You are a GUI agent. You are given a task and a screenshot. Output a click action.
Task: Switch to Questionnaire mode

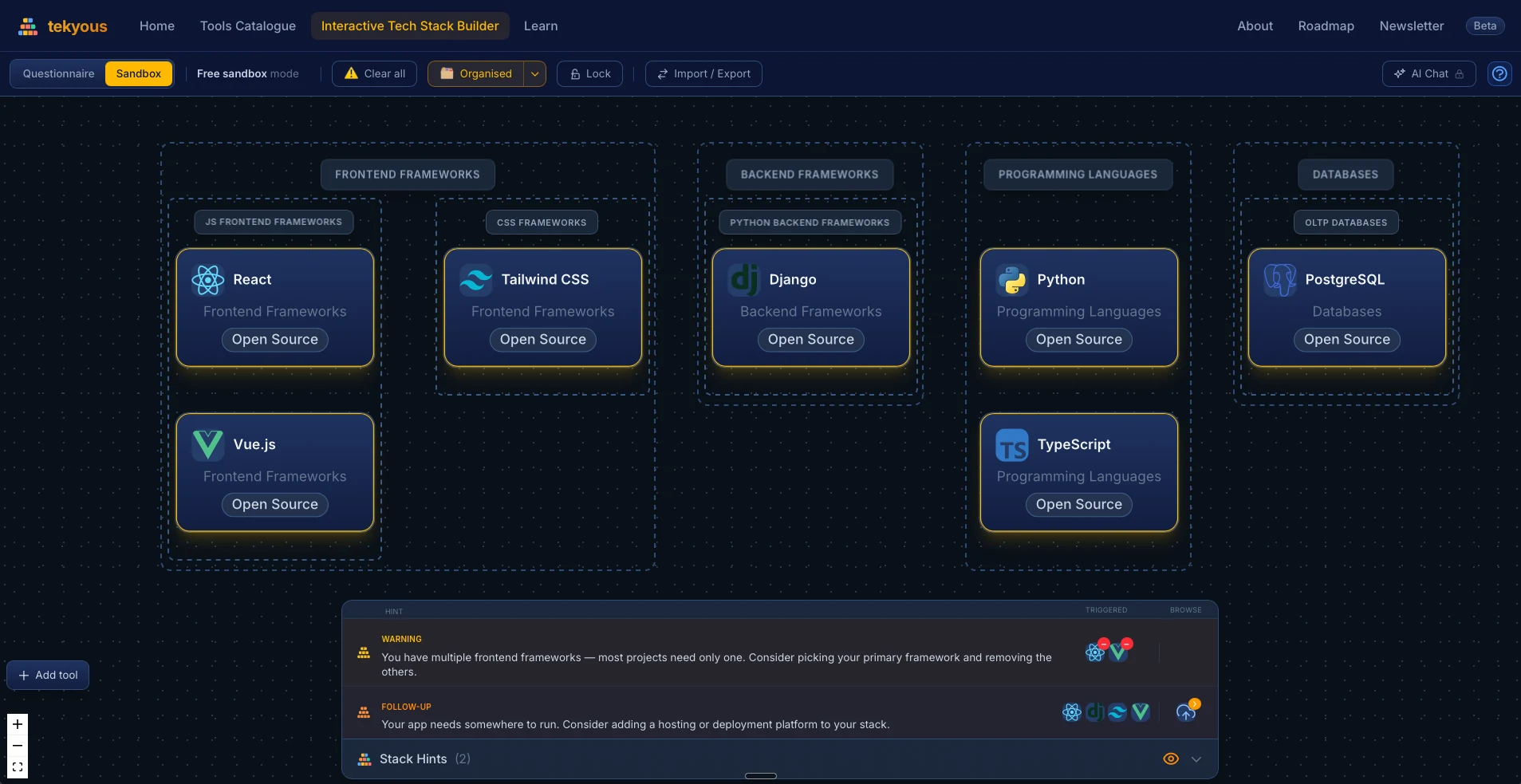pyautogui.click(x=58, y=73)
